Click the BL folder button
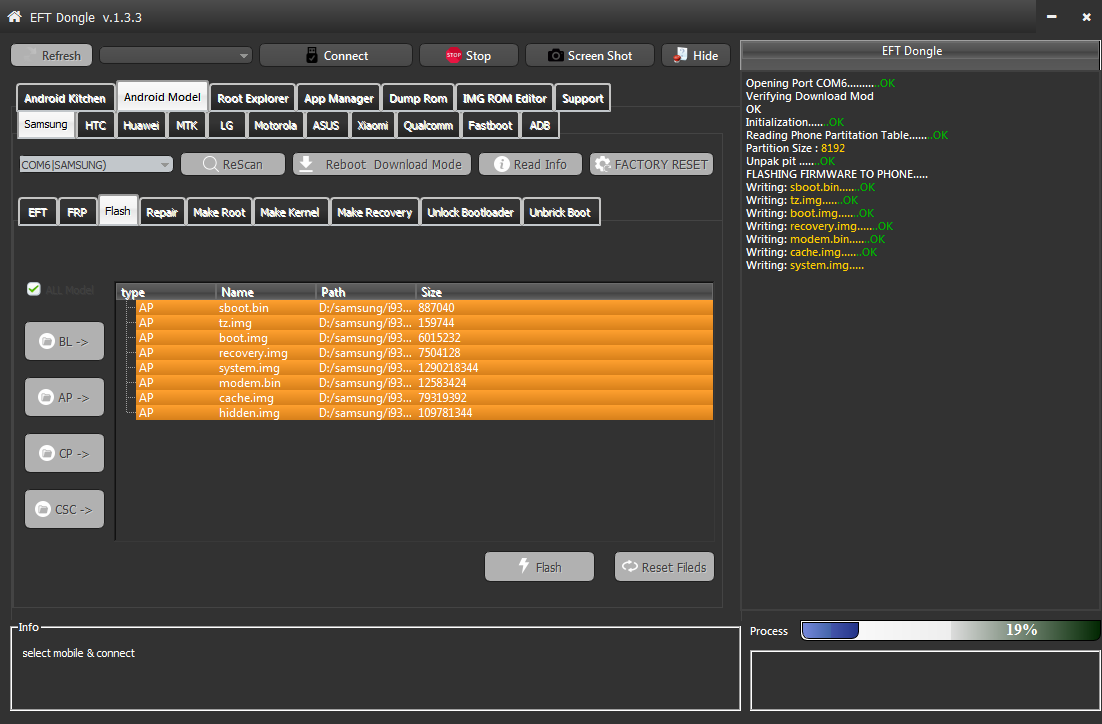Viewport: 1102px width, 724px height. (x=65, y=341)
